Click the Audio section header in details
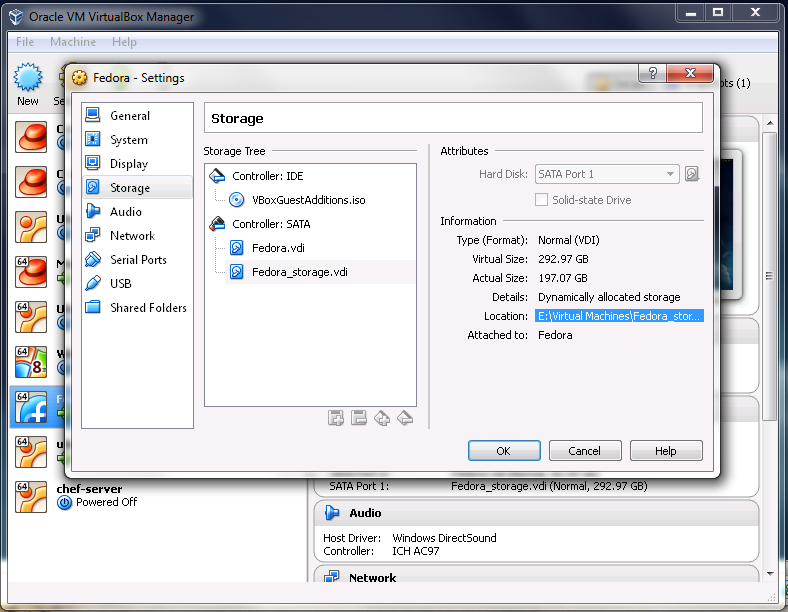This screenshot has height=612, width=788. (x=536, y=513)
